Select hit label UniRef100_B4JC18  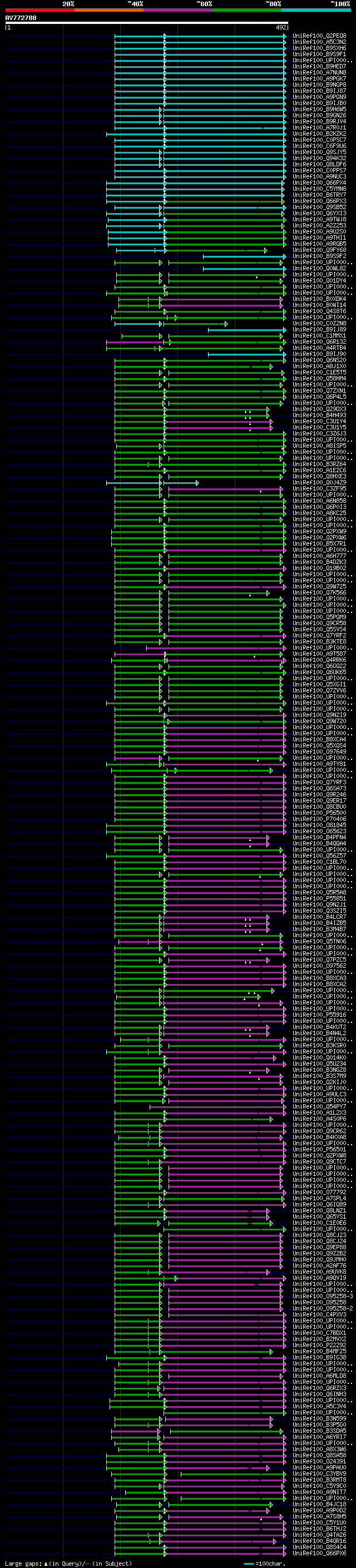tap(319, 1505)
